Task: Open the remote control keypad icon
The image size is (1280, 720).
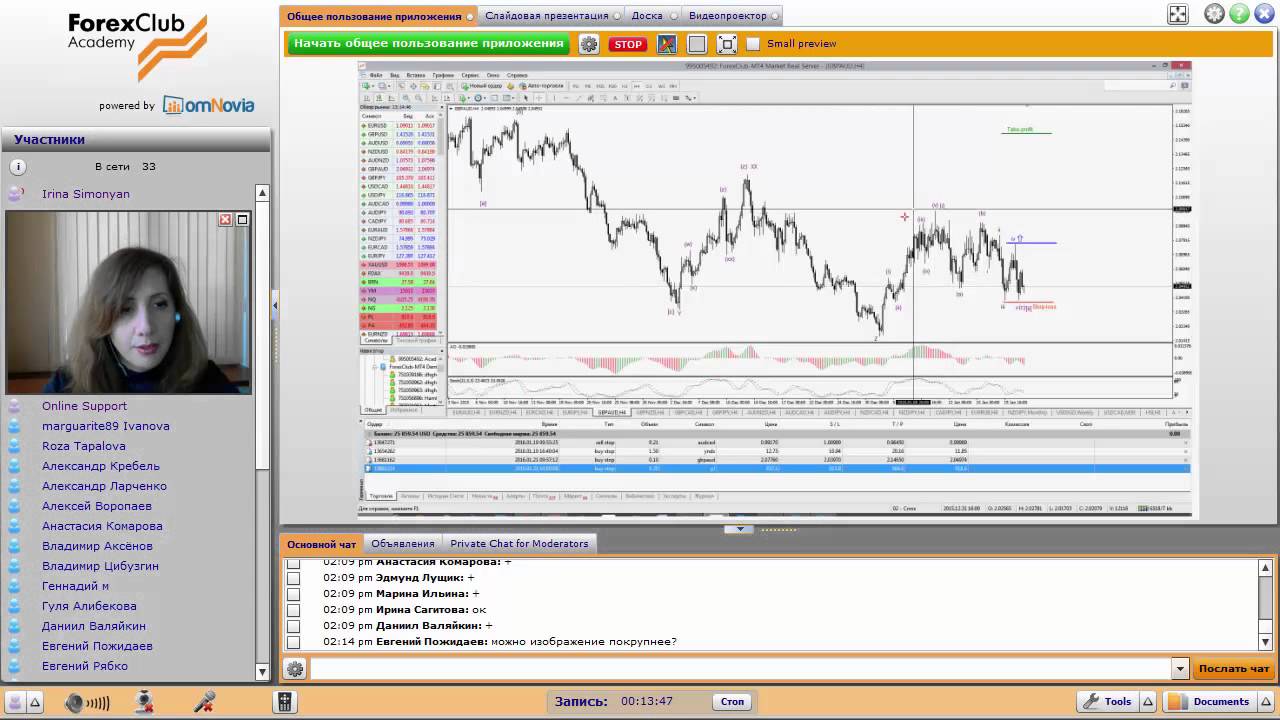Action: coord(285,702)
